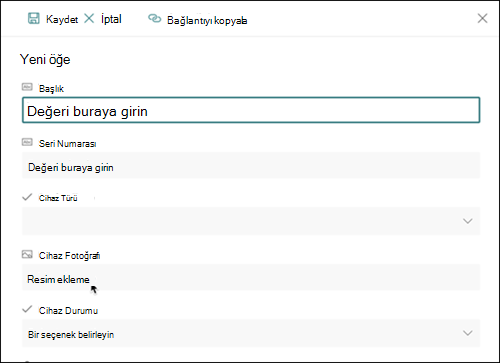The width and height of the screenshot is (500, 363).
Task: Focus the Başlık text input field
Action: click(251, 110)
